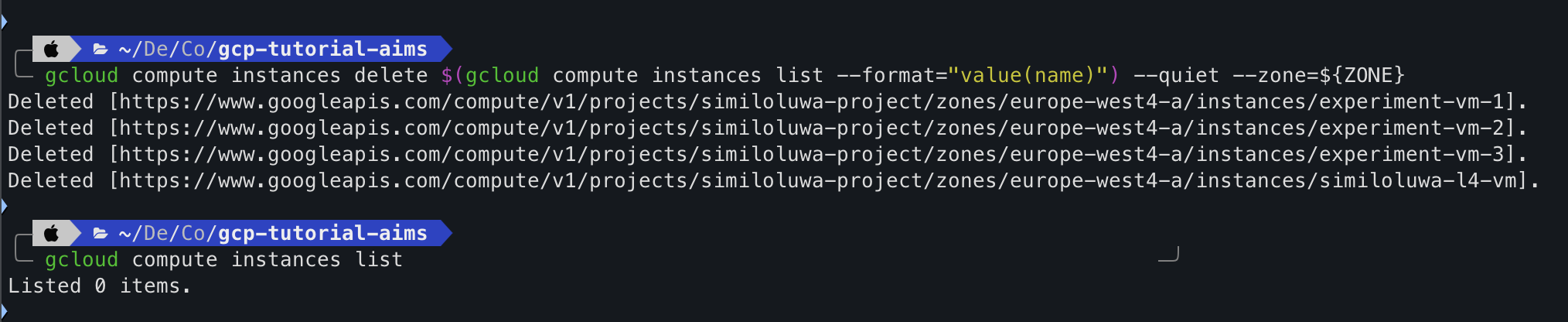Click the Apple logo in the lower prompt
The width and height of the screenshot is (1568, 322).
tap(51, 233)
